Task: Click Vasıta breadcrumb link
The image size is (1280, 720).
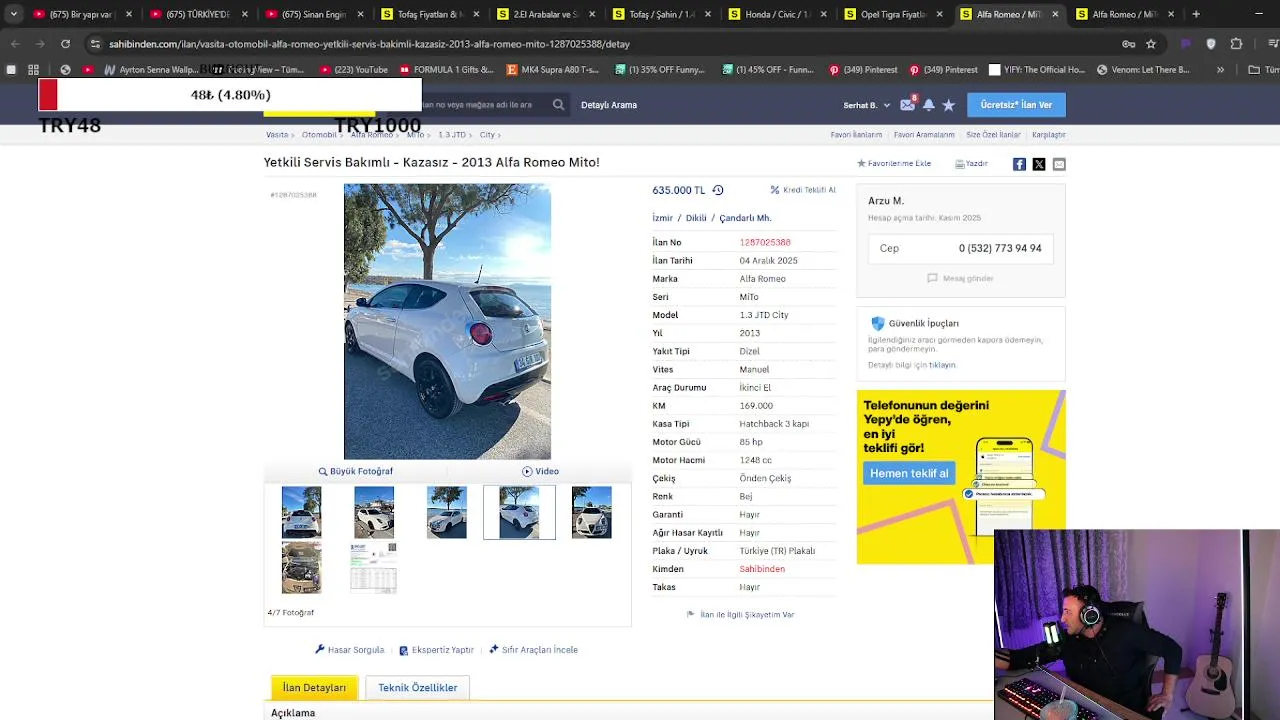Action: coord(277,134)
